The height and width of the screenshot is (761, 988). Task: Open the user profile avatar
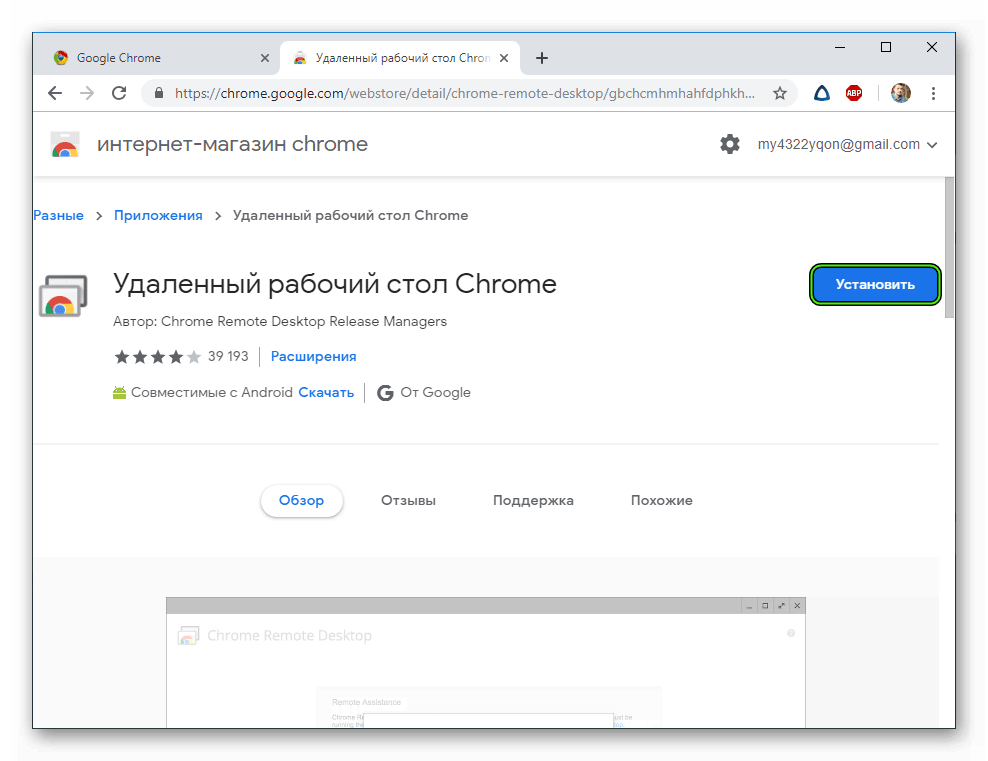900,93
